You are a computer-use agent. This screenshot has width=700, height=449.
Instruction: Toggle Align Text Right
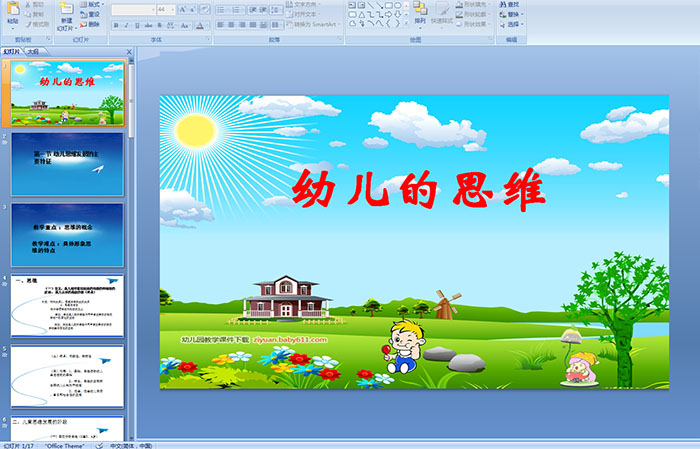(242, 25)
